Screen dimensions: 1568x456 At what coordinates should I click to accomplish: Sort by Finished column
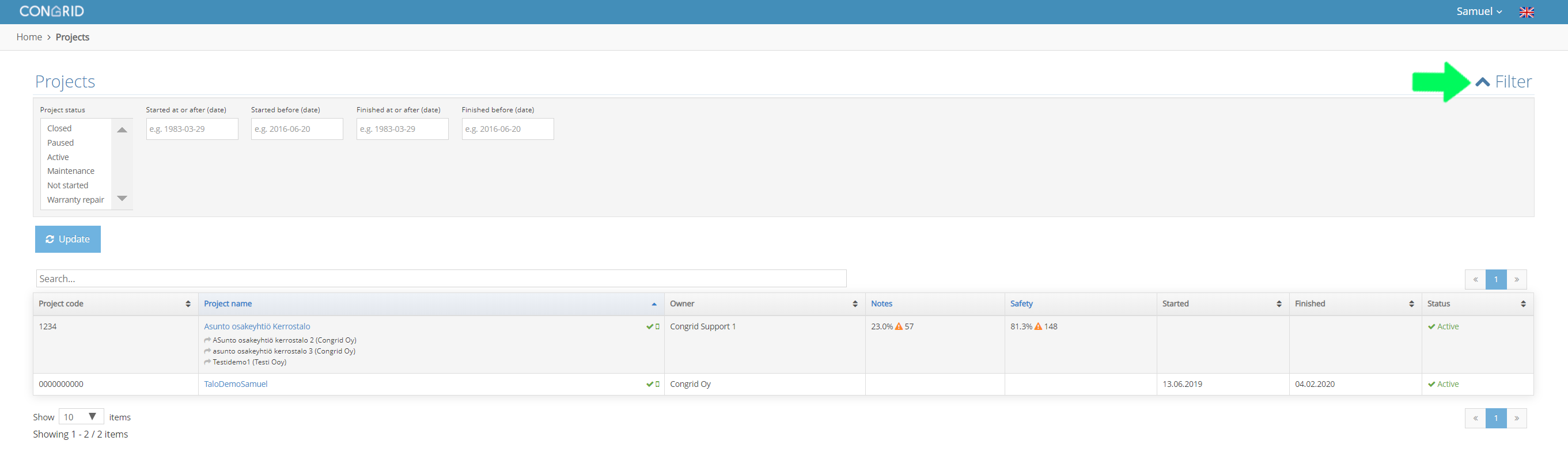(1355, 304)
